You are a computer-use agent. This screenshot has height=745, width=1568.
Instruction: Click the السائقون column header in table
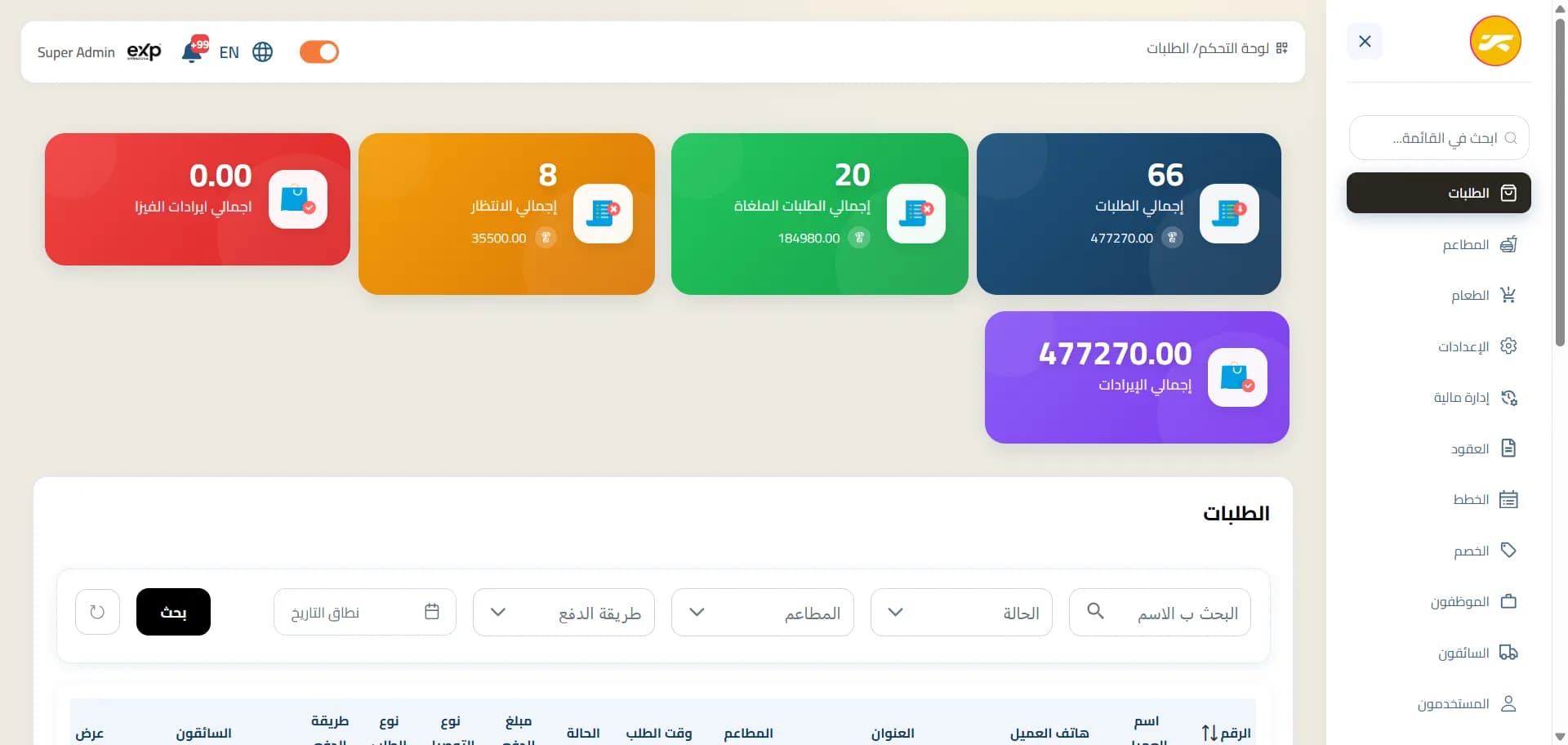click(203, 733)
